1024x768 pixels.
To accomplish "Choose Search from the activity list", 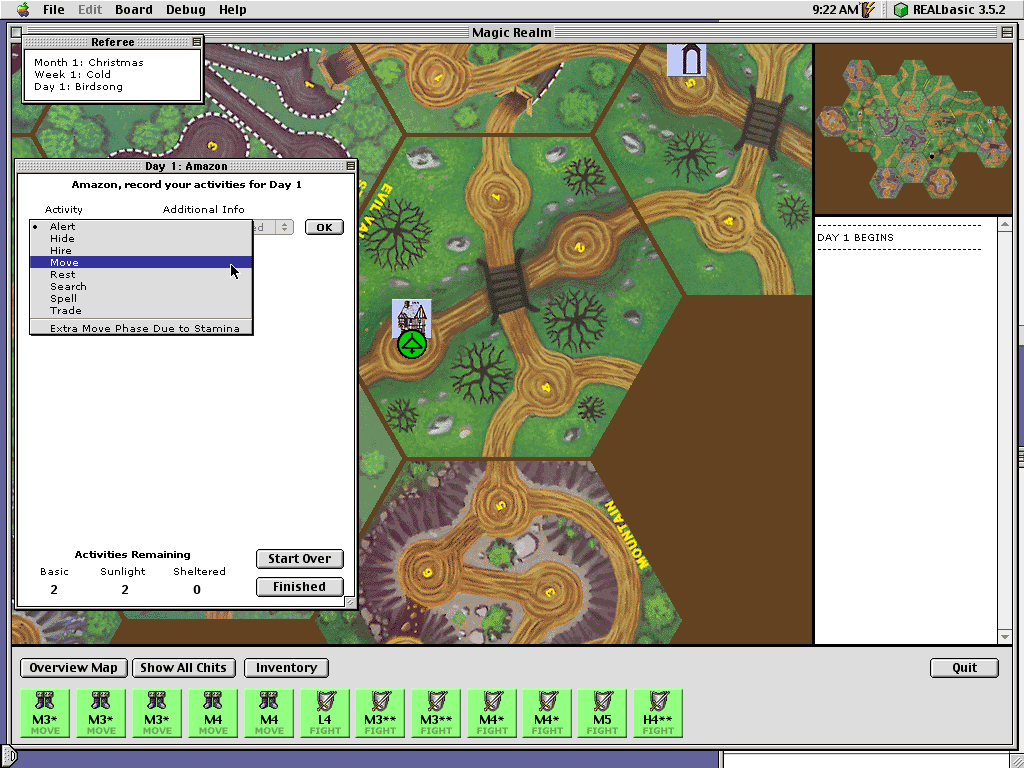I will tap(141, 287).
